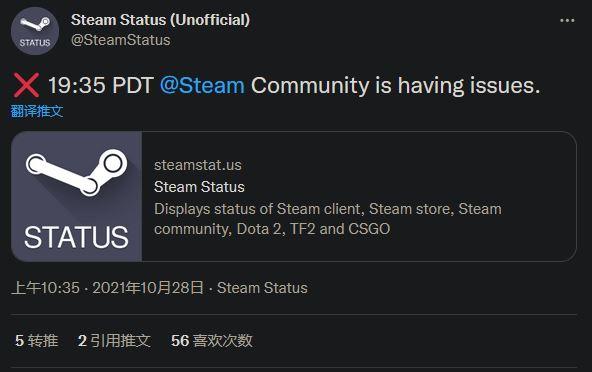592x372 pixels.
Task: Open the @SteamStatus handle link
Action: pyautogui.click(x=120, y=40)
